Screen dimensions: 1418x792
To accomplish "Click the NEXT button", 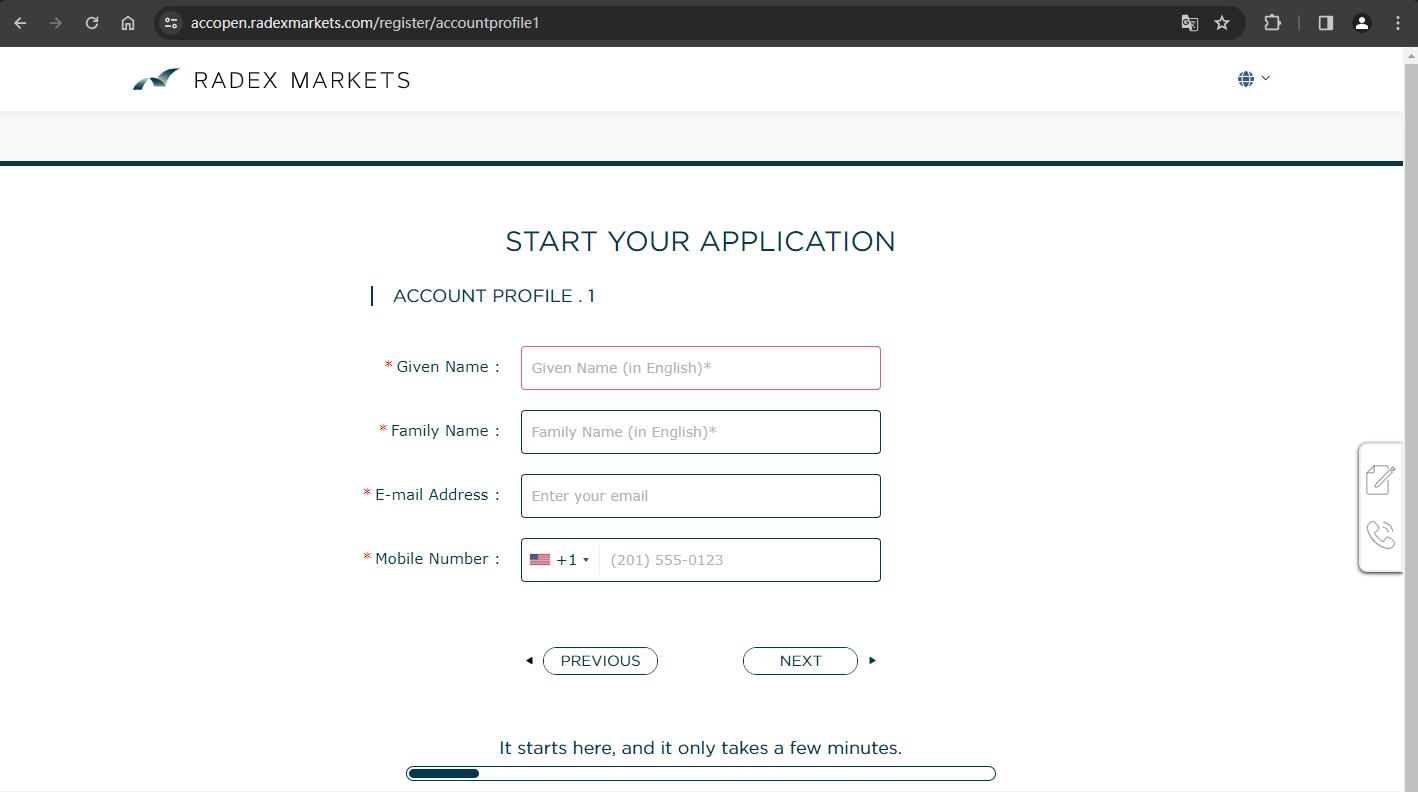I will click(800, 661).
